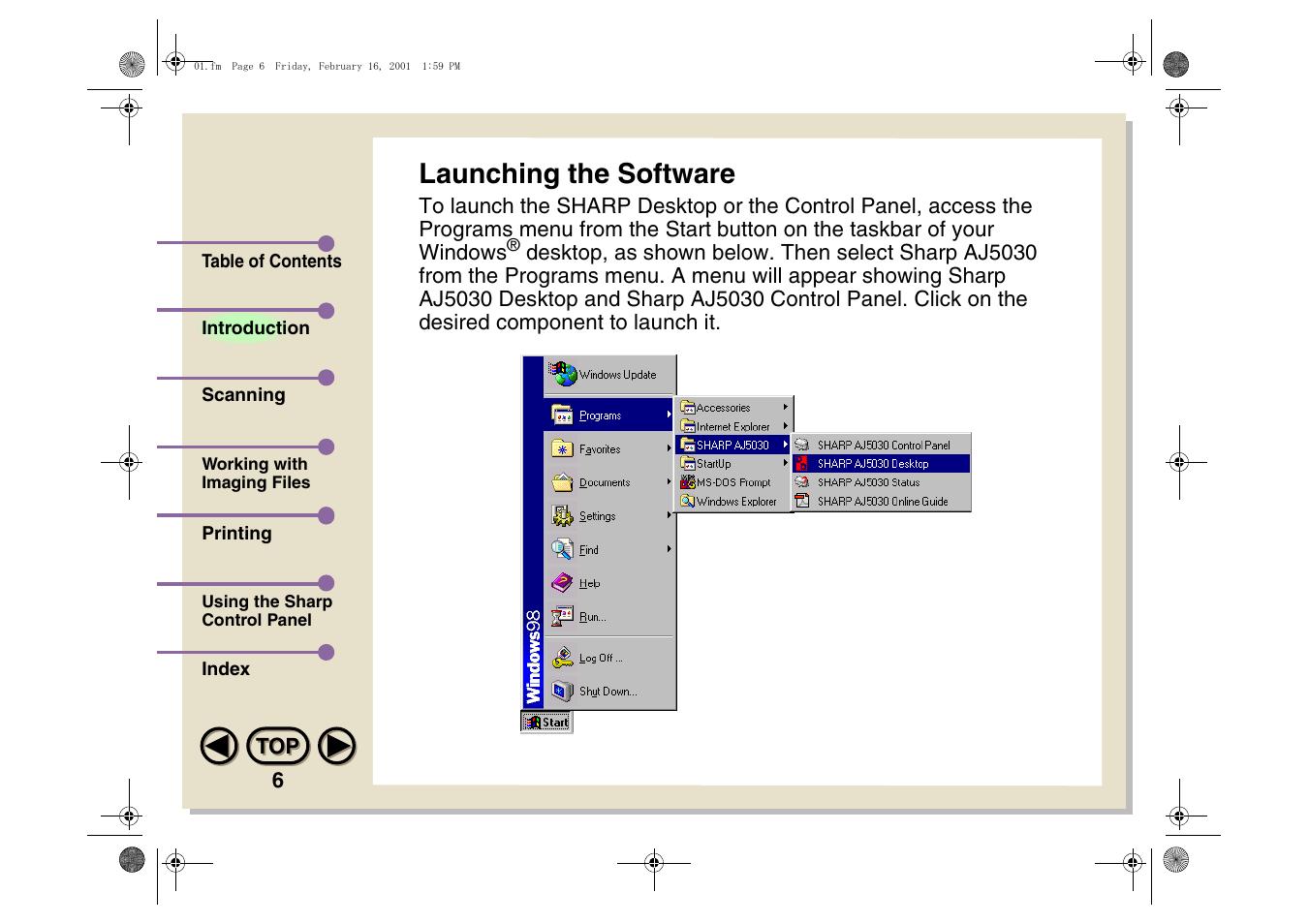Click the Internet Explorer folder icon
This screenshot has height=924, width=1309.
click(687, 426)
